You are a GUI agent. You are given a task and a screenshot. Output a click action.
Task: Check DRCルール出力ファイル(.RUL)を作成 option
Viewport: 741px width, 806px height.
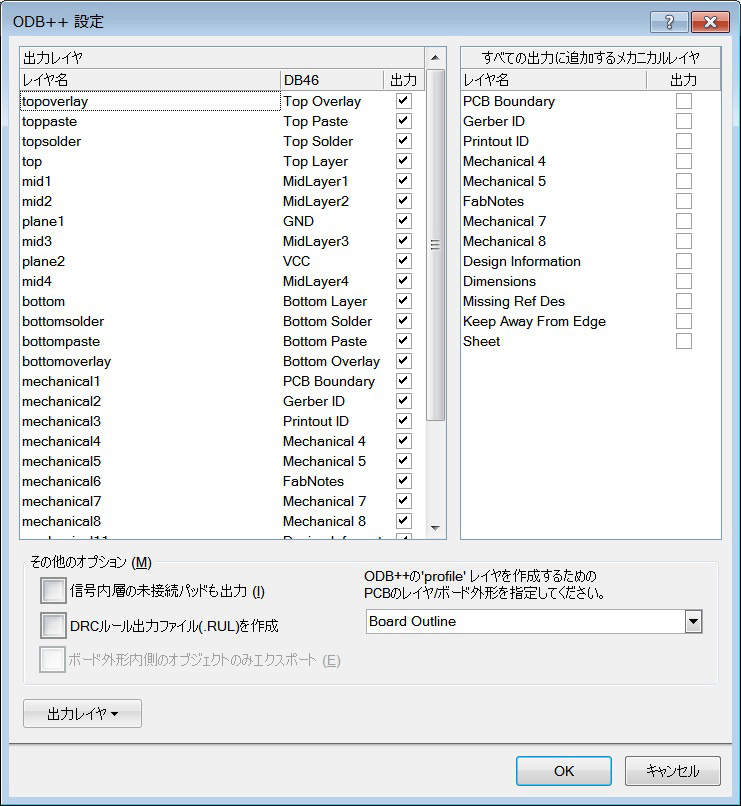coord(53,625)
